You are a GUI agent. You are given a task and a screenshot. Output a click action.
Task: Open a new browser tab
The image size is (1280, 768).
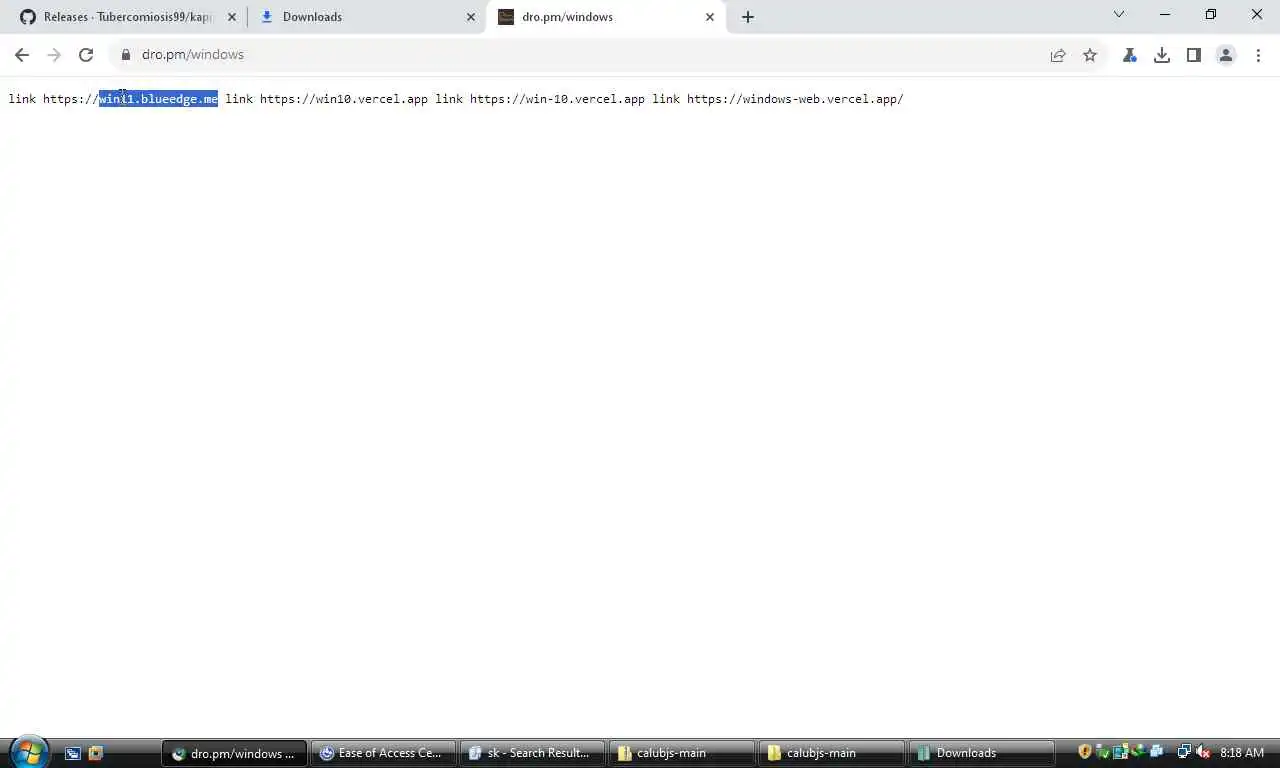click(x=748, y=17)
